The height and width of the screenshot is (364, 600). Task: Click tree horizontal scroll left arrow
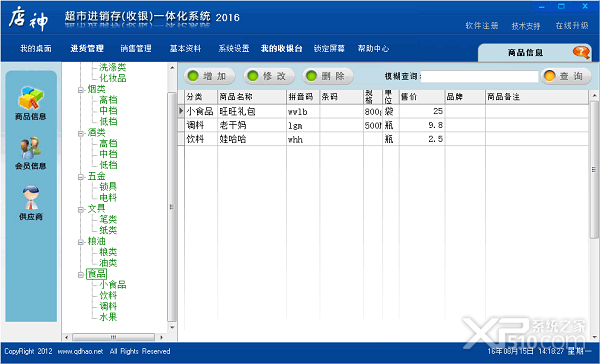tap(67, 337)
